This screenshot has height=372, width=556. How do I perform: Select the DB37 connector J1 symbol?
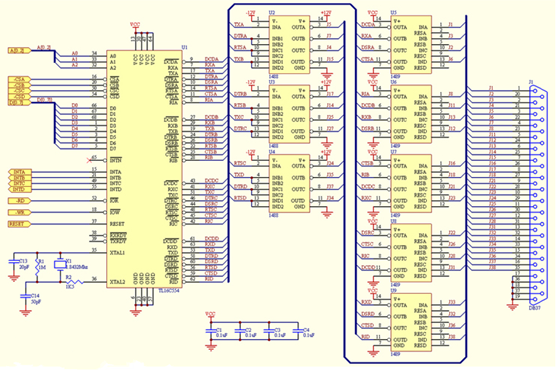(x=538, y=195)
